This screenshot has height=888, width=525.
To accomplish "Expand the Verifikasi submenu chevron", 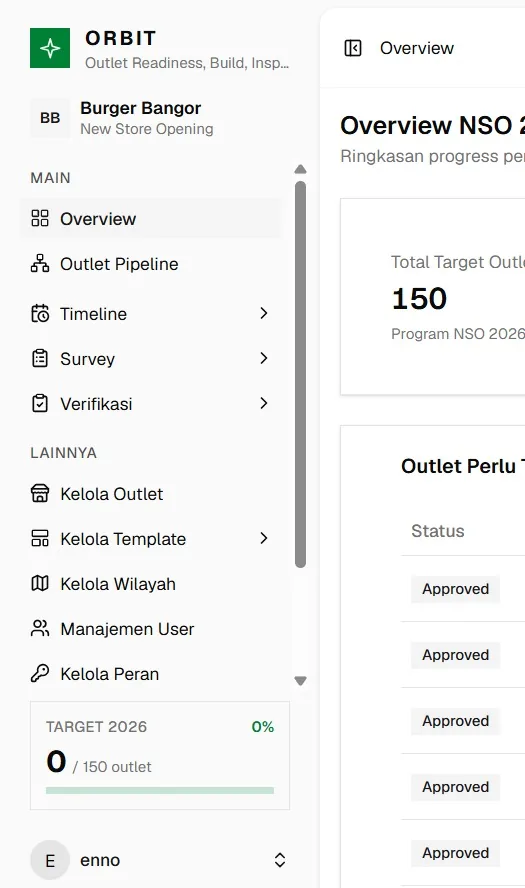I will 263,403.
